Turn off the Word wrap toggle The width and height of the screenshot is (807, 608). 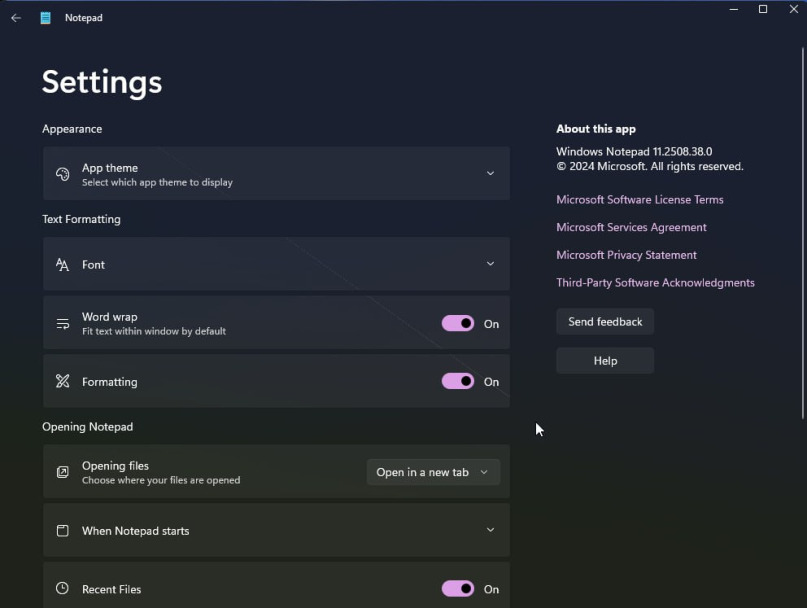(458, 323)
